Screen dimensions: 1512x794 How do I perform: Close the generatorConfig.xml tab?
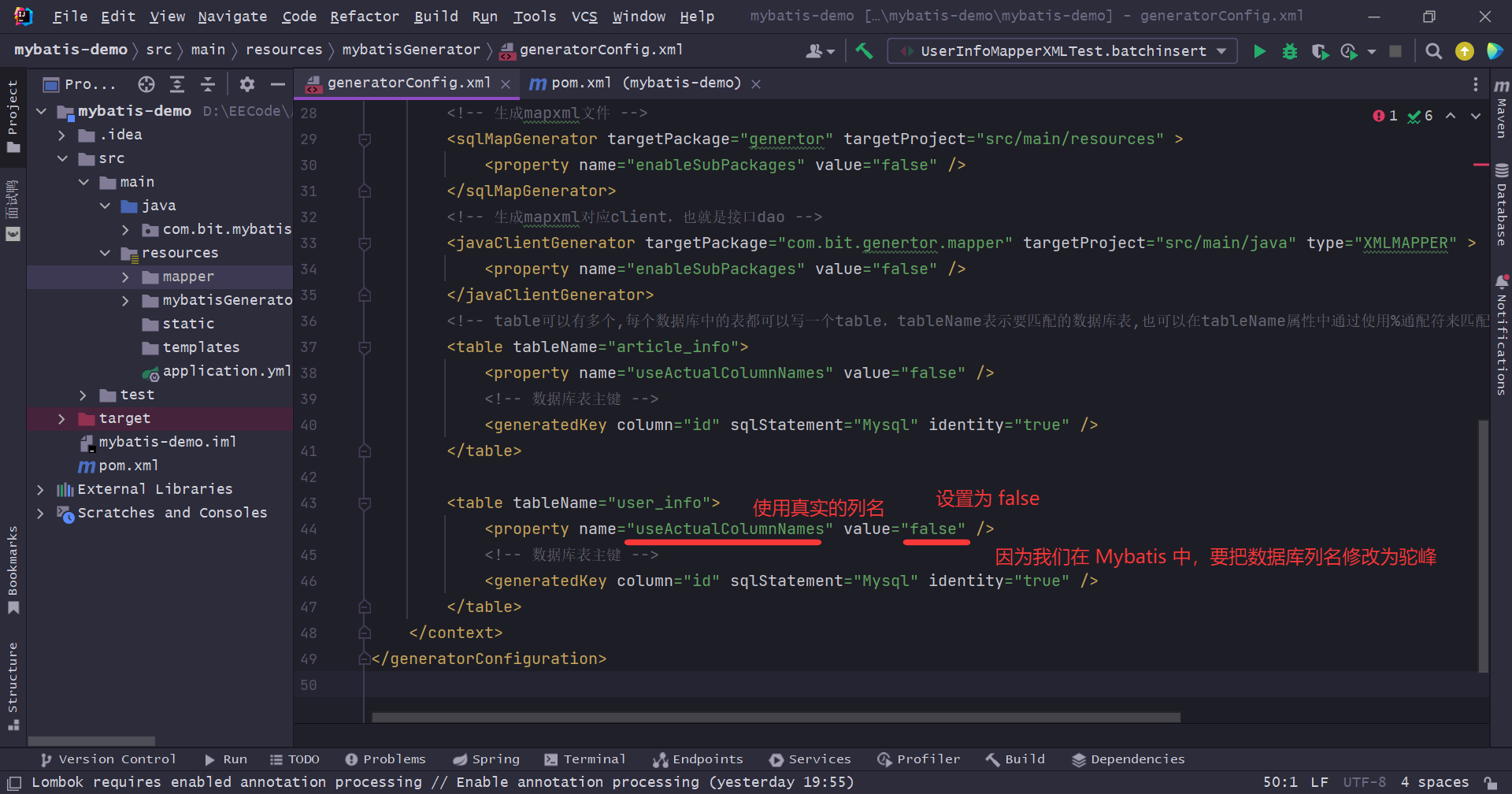tap(506, 84)
